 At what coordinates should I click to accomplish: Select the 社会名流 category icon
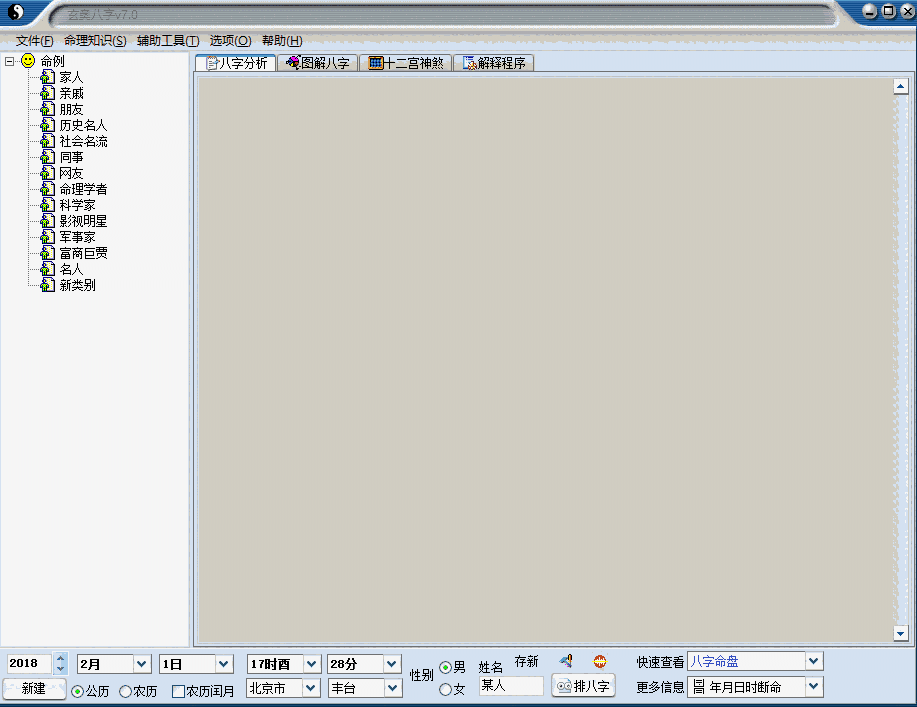[x=47, y=140]
